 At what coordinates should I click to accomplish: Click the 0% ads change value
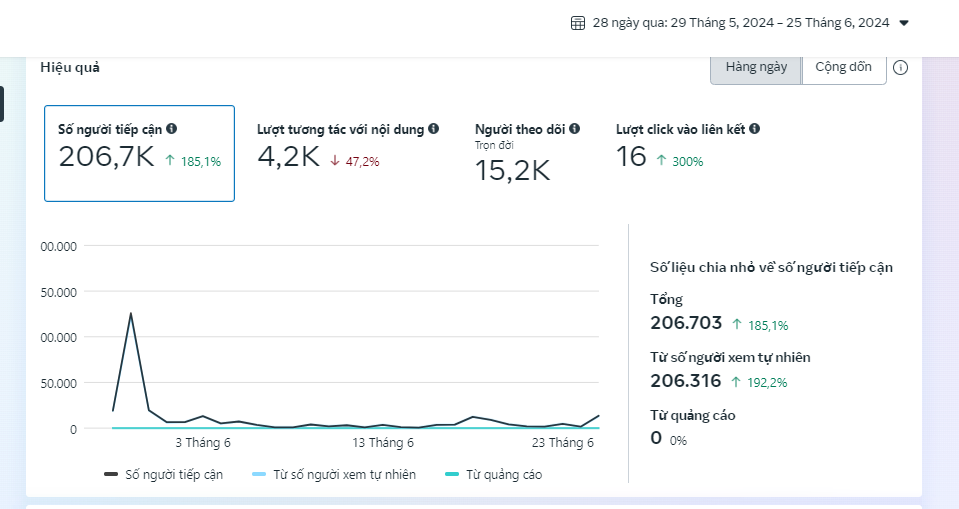tap(678, 440)
